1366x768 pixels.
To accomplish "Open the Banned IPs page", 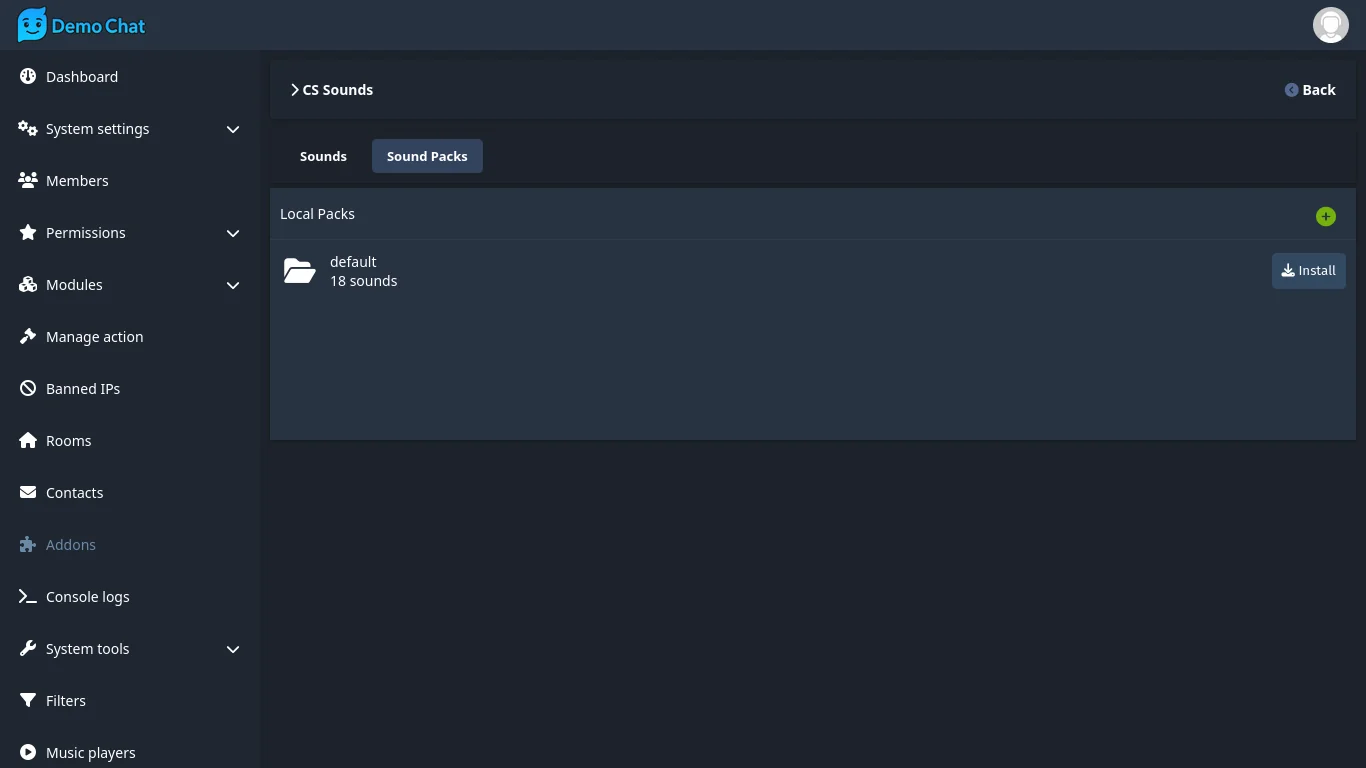I will tap(82, 389).
